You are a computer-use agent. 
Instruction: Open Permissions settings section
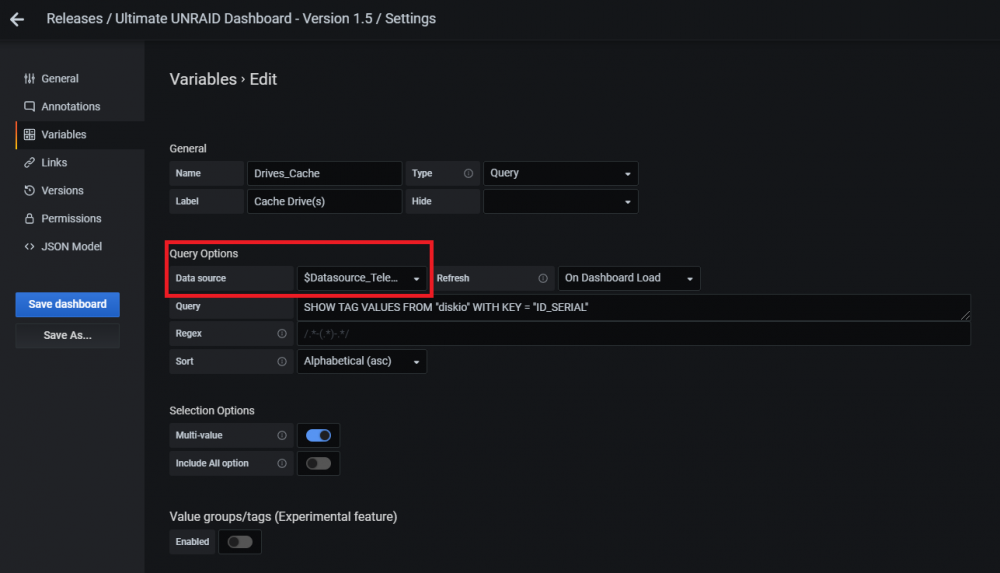71,218
